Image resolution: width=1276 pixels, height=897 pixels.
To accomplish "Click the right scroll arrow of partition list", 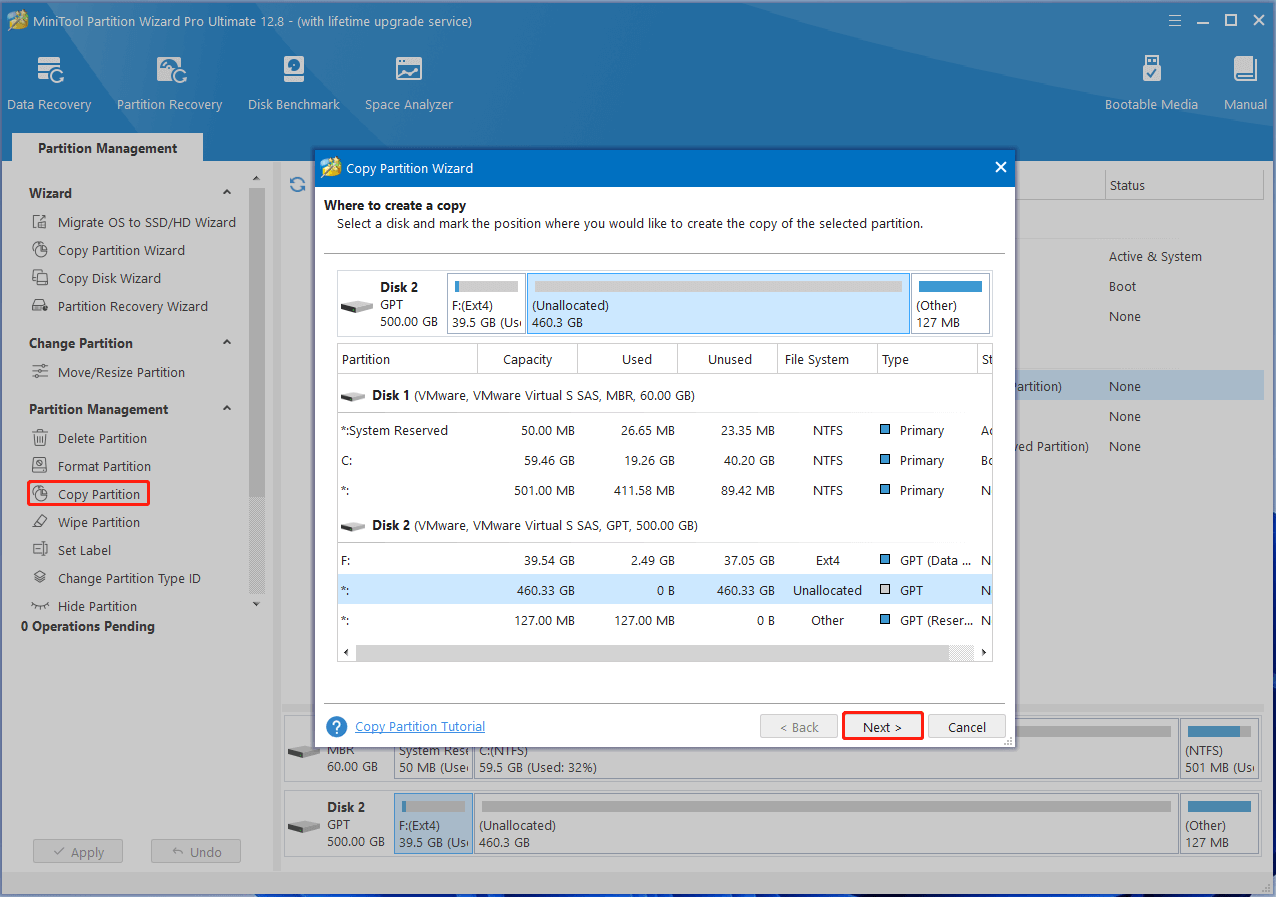I will point(984,652).
